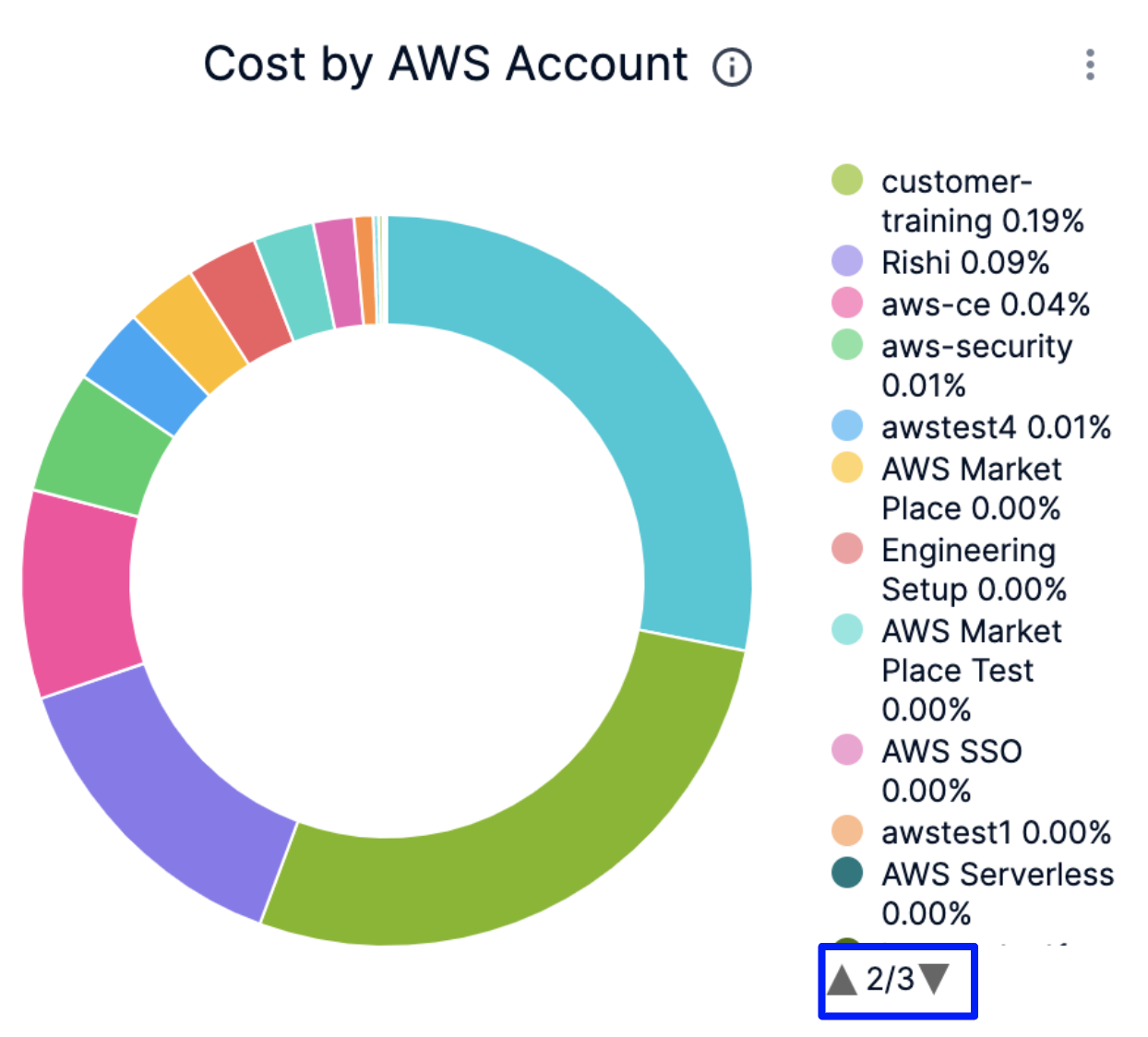Go to next legend page arrow

(x=935, y=980)
